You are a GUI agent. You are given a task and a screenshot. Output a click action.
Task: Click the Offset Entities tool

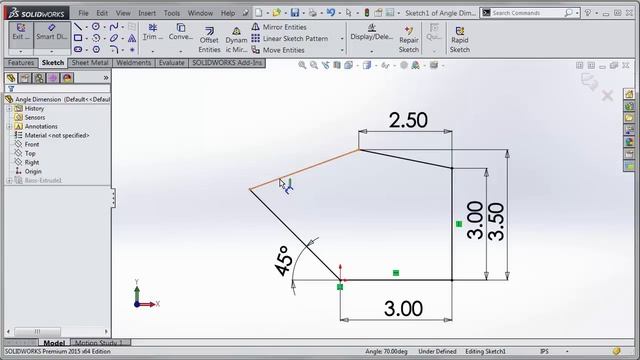[x=209, y=40]
